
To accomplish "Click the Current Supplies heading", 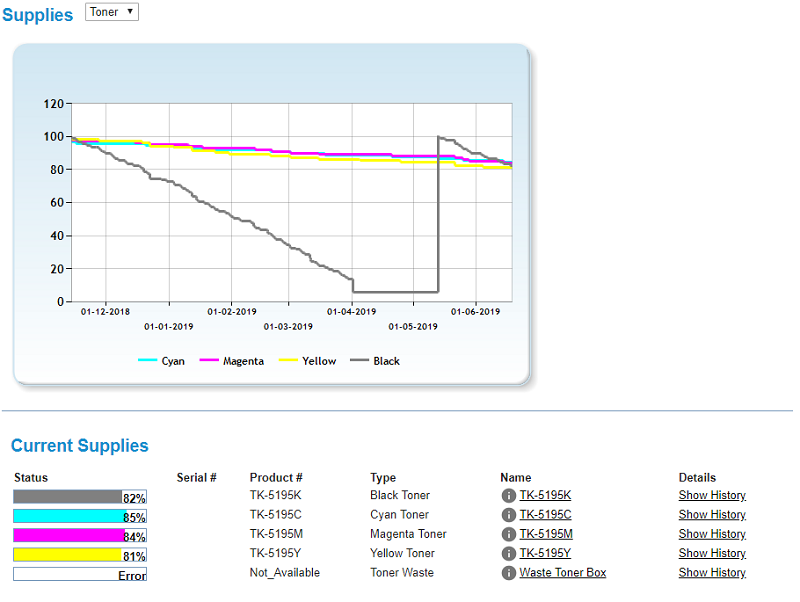I will tap(80, 446).
